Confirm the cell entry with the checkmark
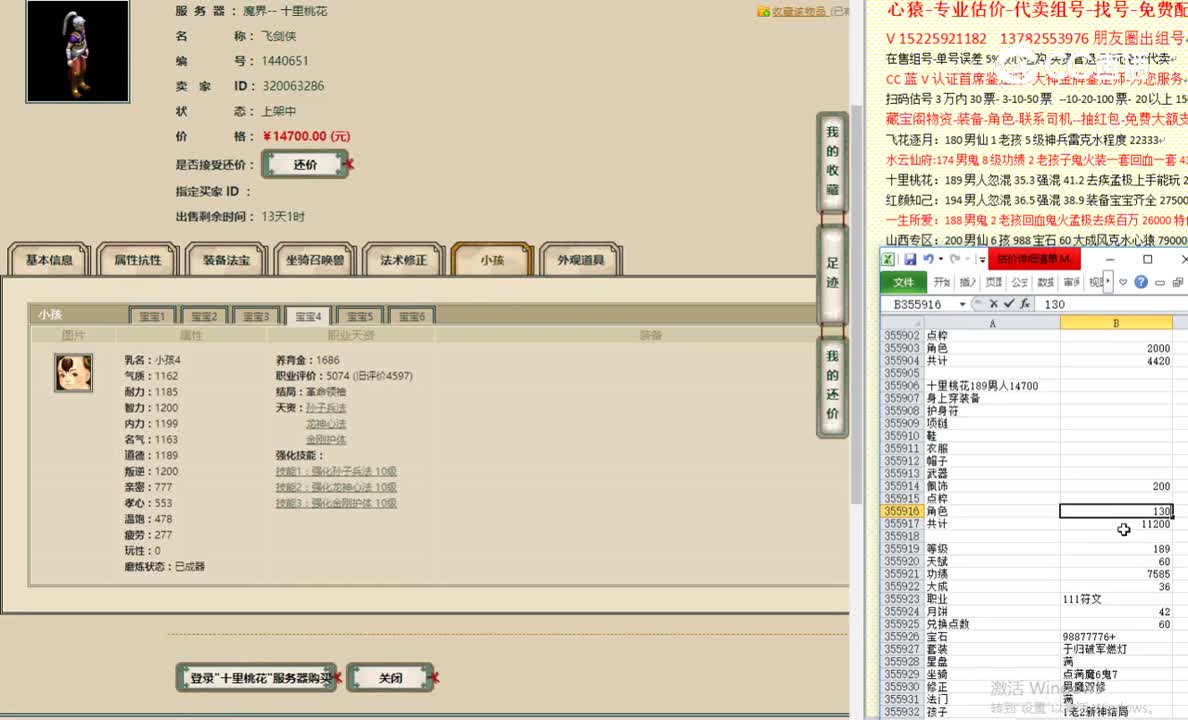 (x=1008, y=304)
